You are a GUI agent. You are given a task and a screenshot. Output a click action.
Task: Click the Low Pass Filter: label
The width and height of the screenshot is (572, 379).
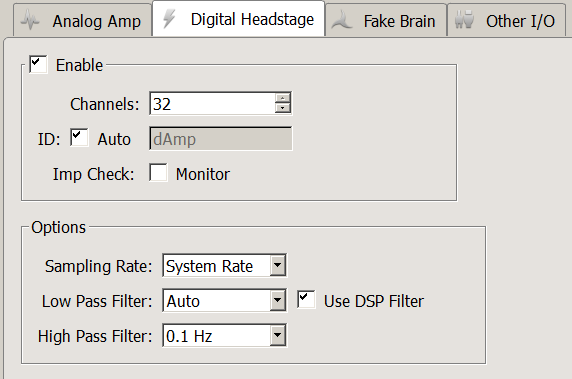point(97,301)
